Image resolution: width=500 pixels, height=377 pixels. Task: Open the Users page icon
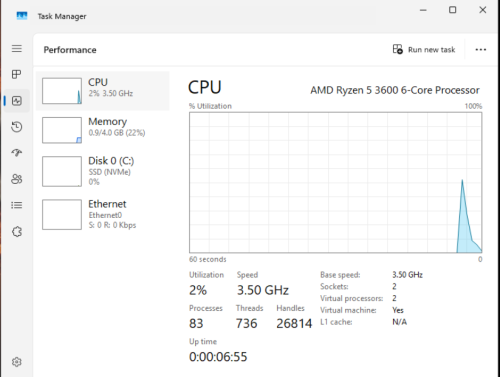click(x=17, y=179)
